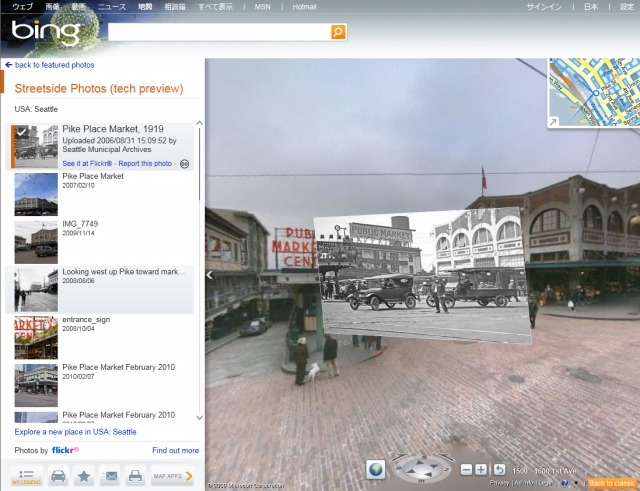Open the My Legend list panel
The height and width of the screenshot is (491, 640).
coord(27,476)
